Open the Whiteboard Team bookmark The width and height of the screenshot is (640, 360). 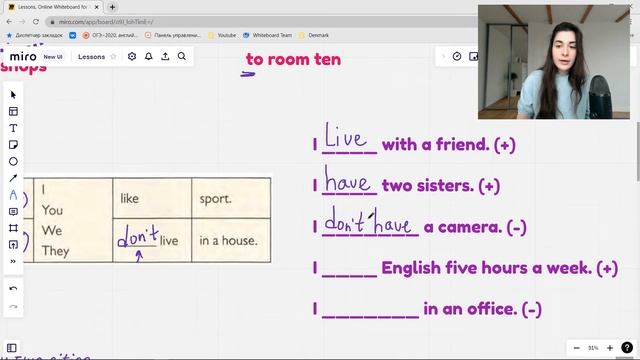point(268,36)
